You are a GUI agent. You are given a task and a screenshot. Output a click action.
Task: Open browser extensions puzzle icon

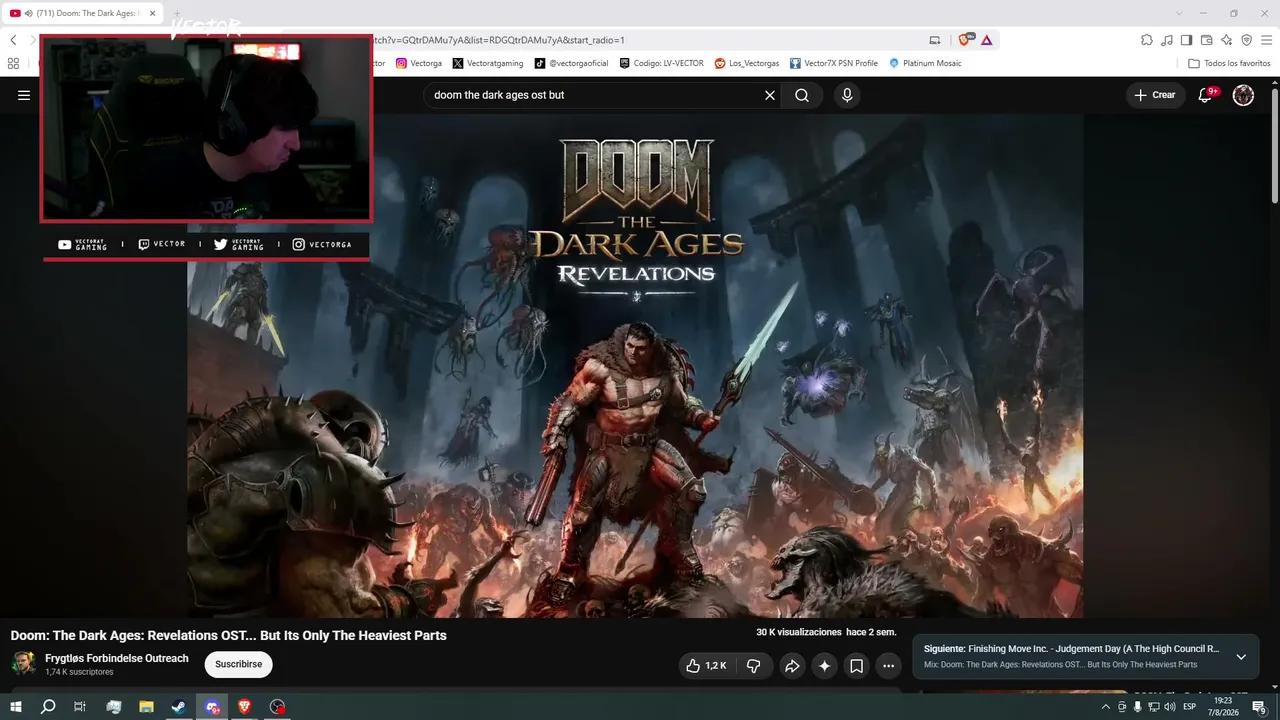tap(1147, 40)
